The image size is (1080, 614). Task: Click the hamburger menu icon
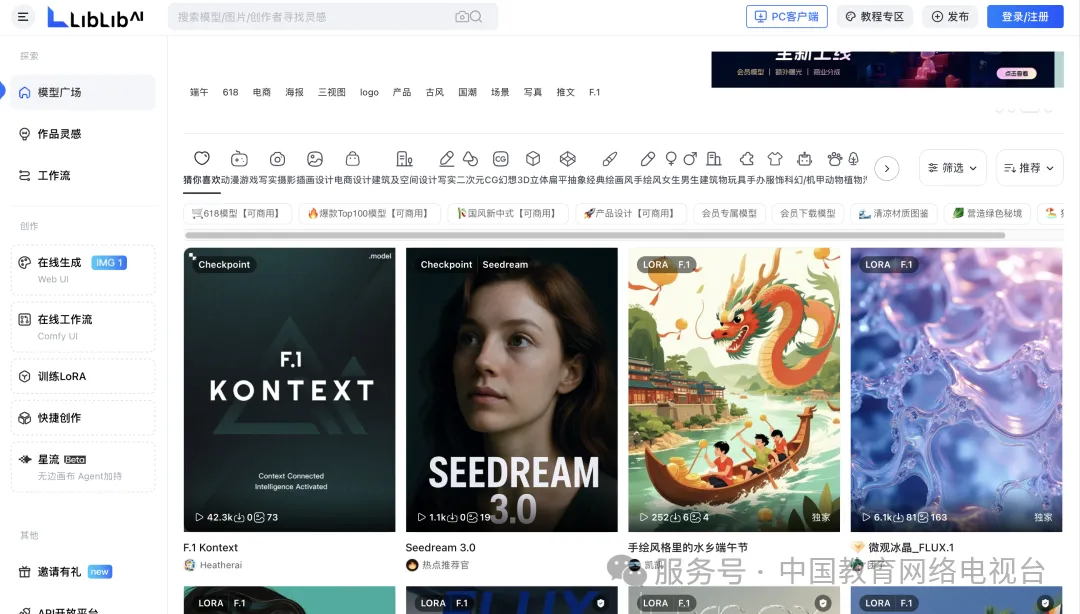[x=23, y=17]
